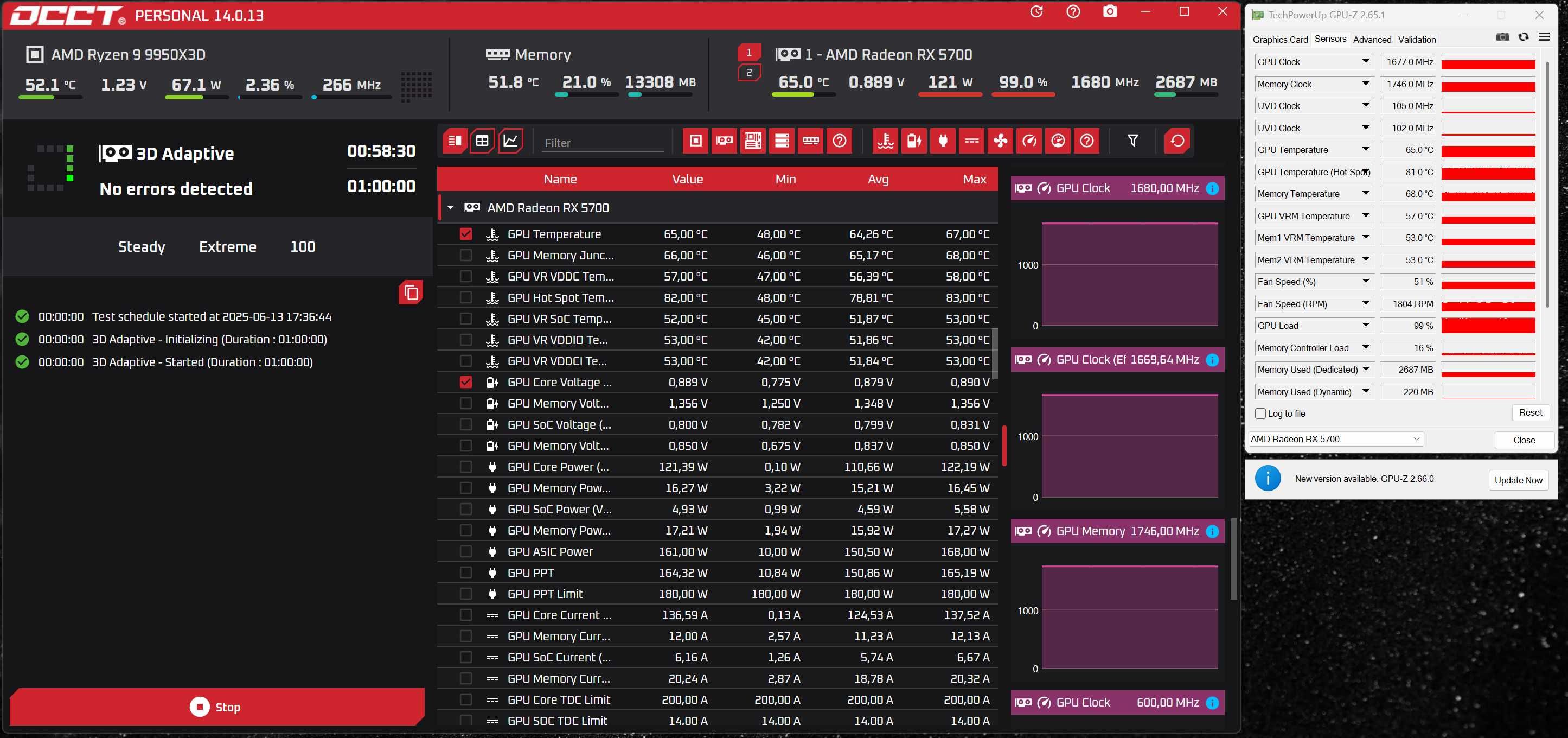Open GPU-Z hamburger menu
1568x738 pixels.
tap(1544, 37)
